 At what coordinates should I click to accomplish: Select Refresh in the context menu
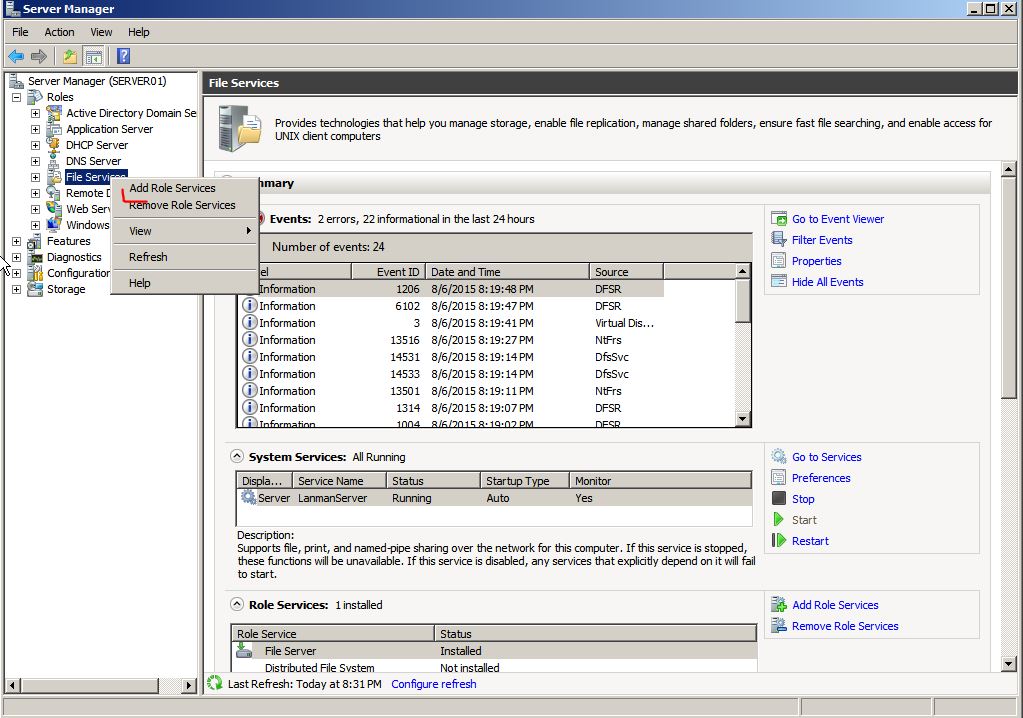click(185, 257)
